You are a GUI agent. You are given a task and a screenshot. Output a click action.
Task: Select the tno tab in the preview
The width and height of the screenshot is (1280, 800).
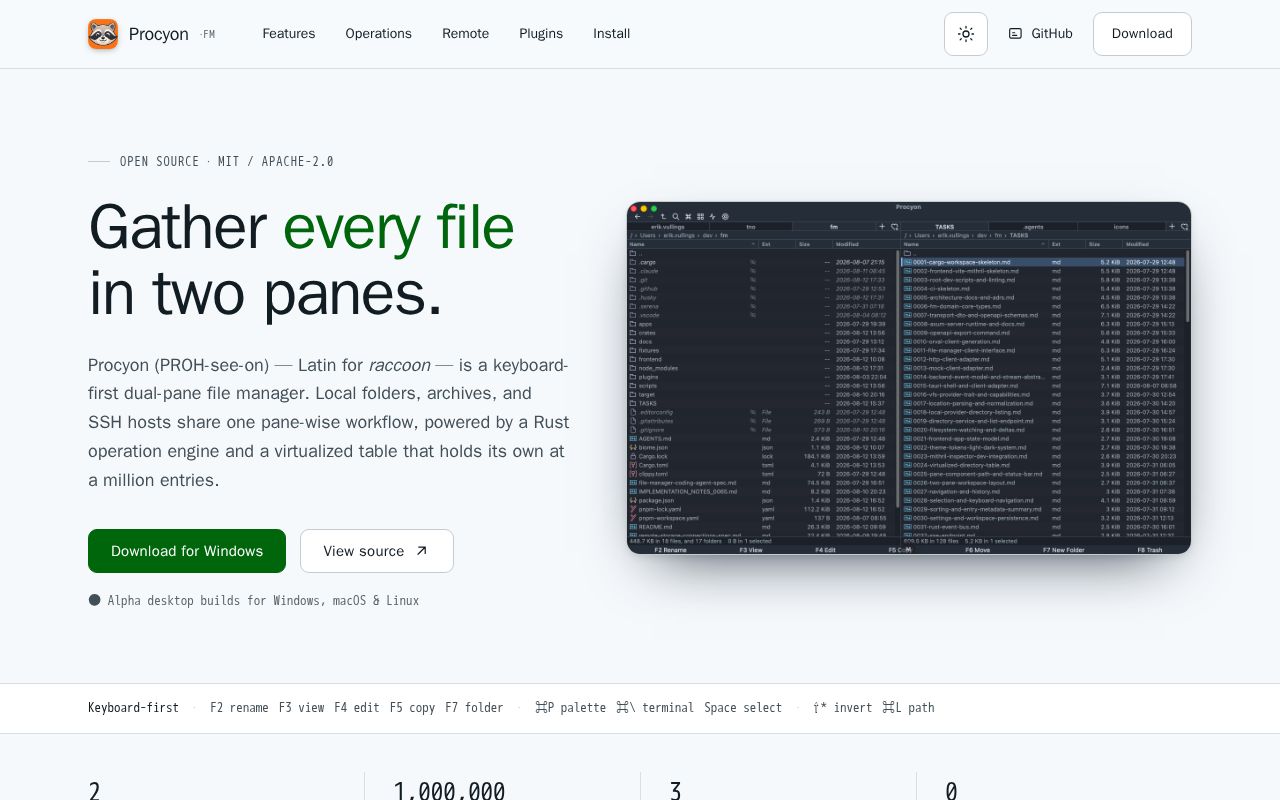click(x=751, y=227)
